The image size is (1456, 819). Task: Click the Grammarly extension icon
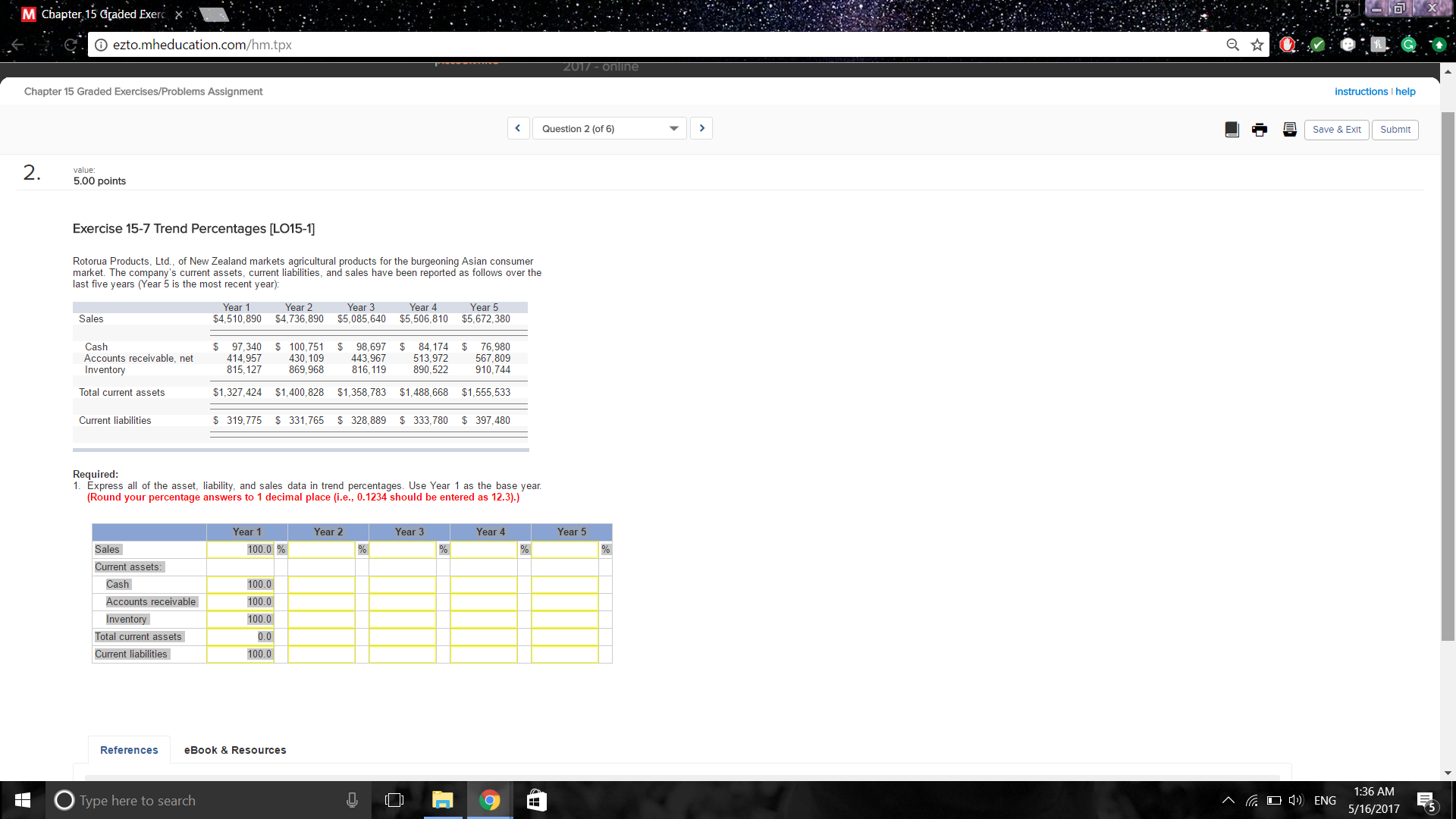click(1408, 45)
